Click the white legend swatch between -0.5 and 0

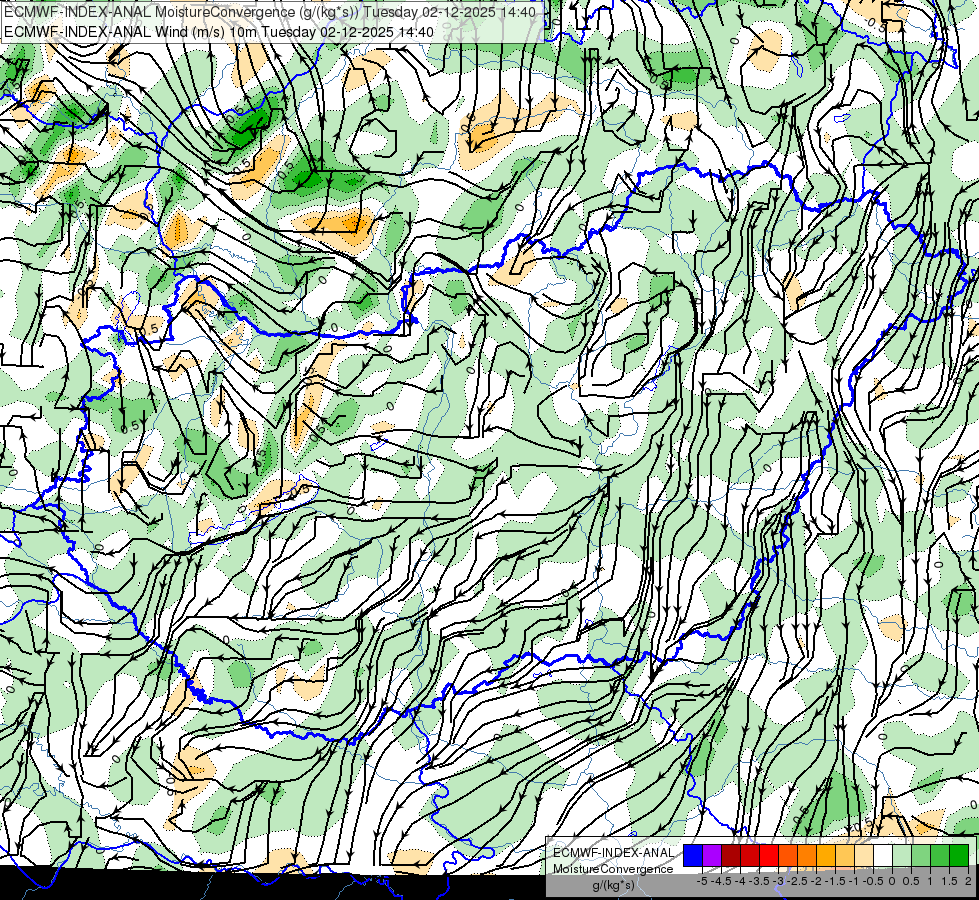coord(883,855)
